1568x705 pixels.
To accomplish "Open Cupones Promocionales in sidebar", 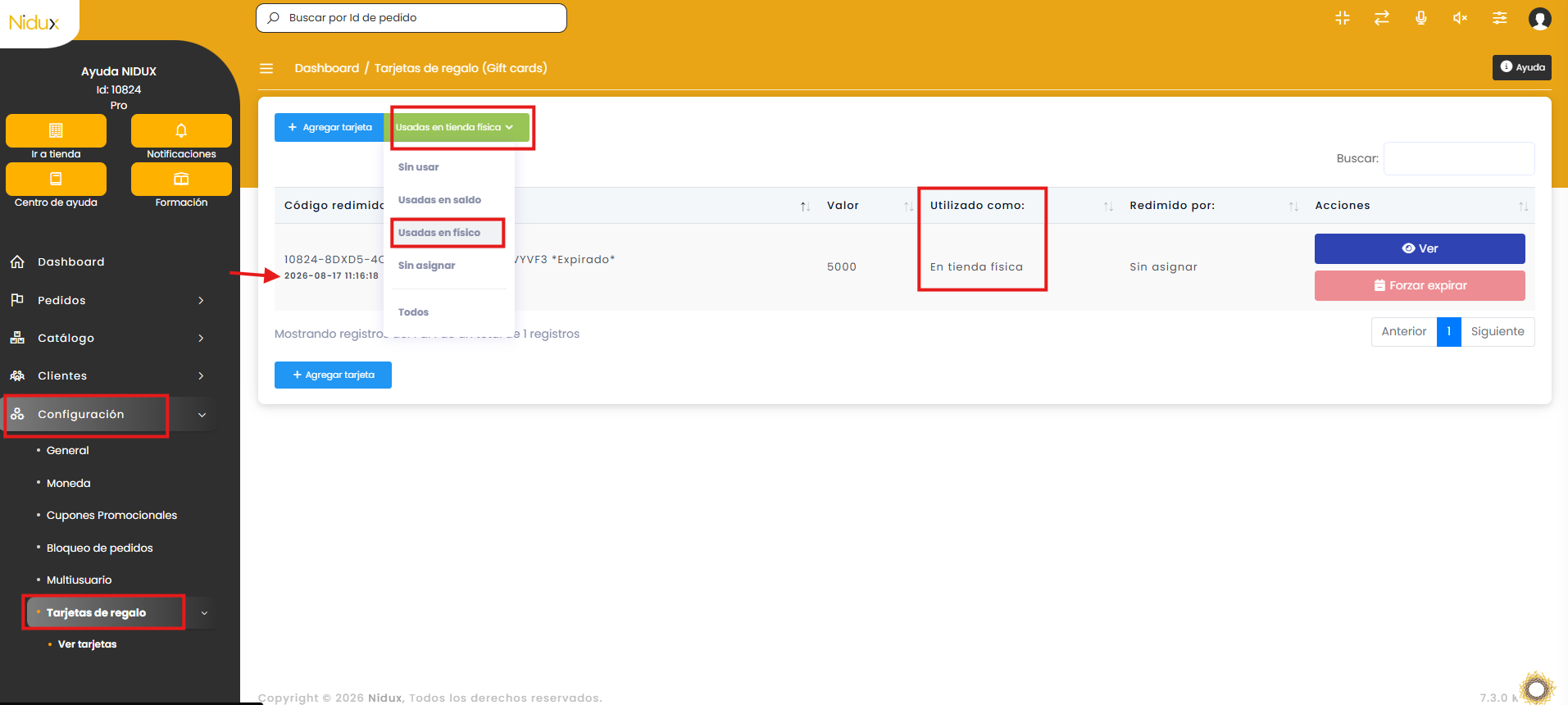I will click(111, 516).
